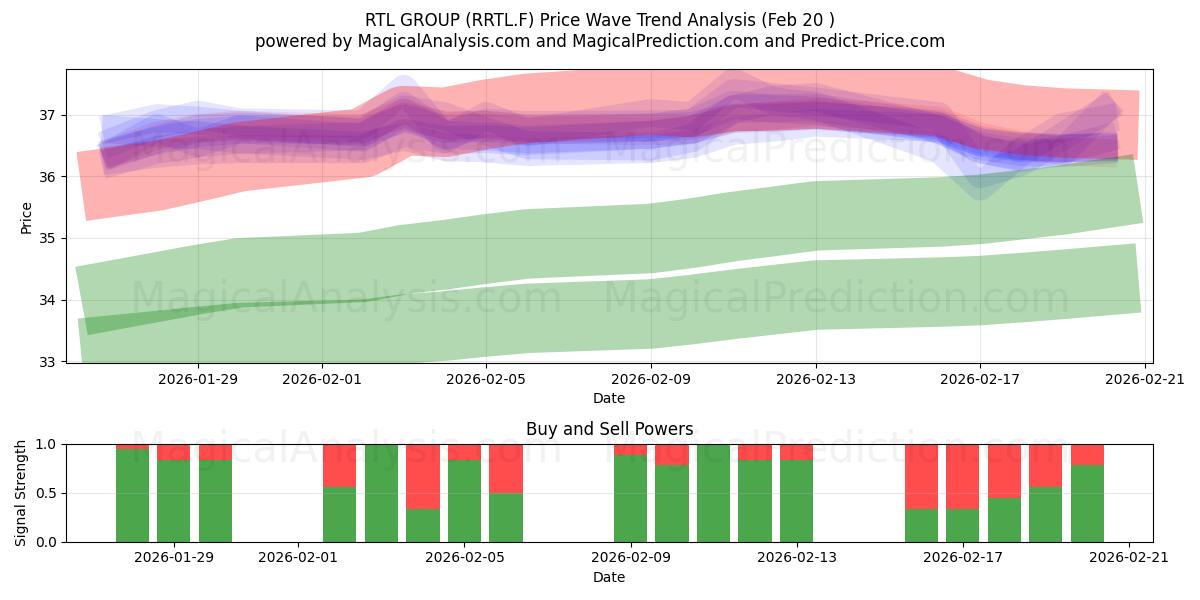The image size is (1200, 600).
Task: Click the 'Date' label under the price chart
Action: click(x=609, y=398)
